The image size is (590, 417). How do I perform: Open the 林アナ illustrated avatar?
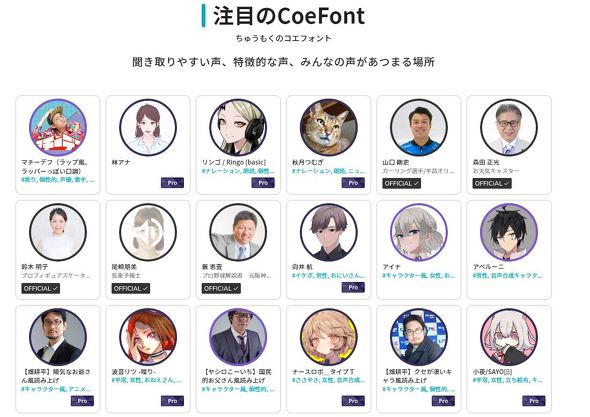[x=148, y=127]
